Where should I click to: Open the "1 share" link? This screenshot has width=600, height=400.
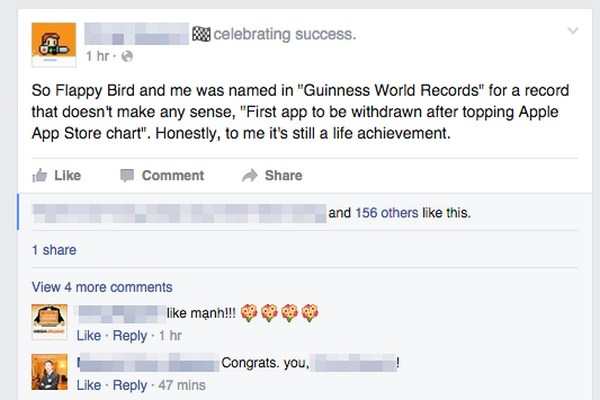pyautogui.click(x=54, y=249)
